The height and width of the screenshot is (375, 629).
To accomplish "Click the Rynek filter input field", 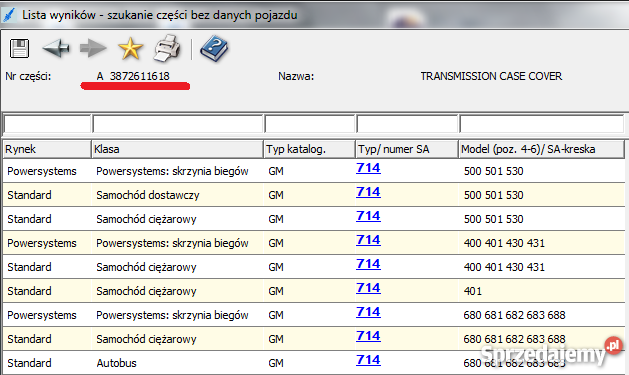I will pos(47,124).
